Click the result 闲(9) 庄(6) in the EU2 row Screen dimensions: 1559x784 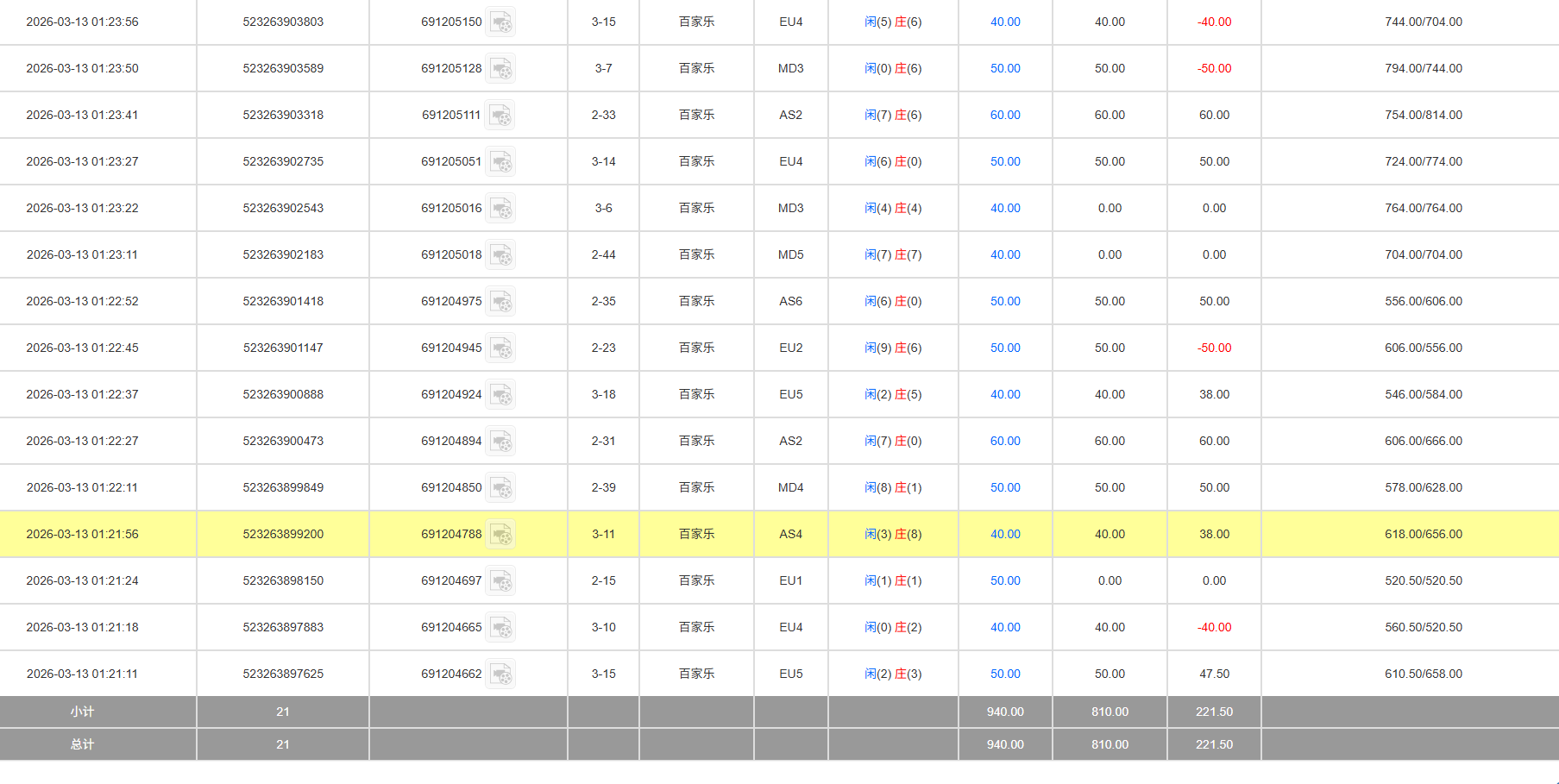[893, 348]
